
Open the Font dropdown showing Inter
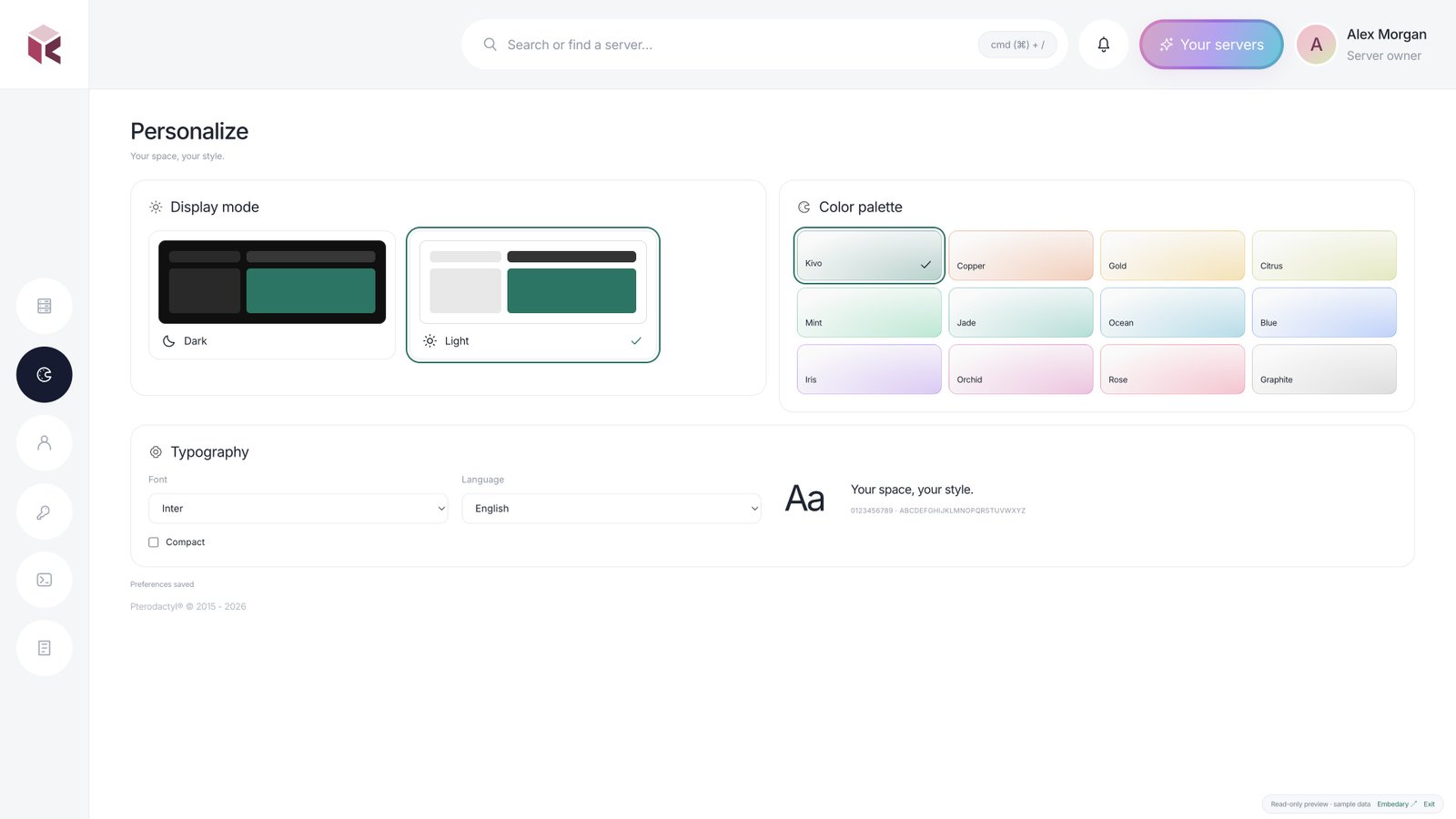point(298,509)
